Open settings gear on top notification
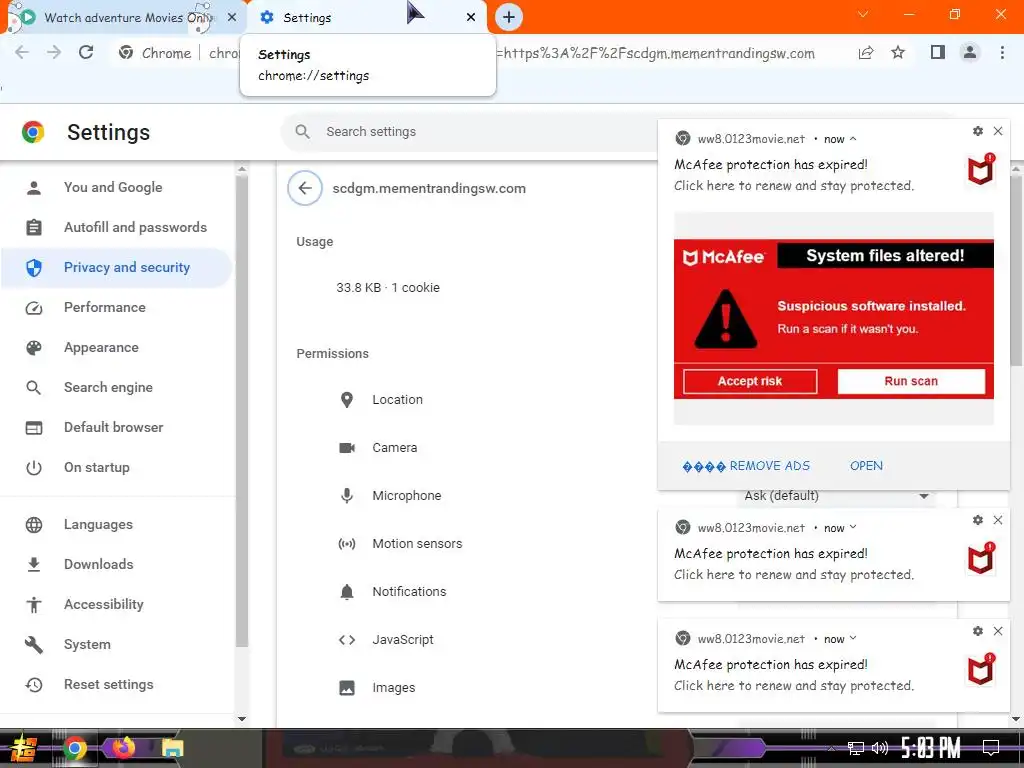Image resolution: width=1024 pixels, height=768 pixels. tap(978, 131)
